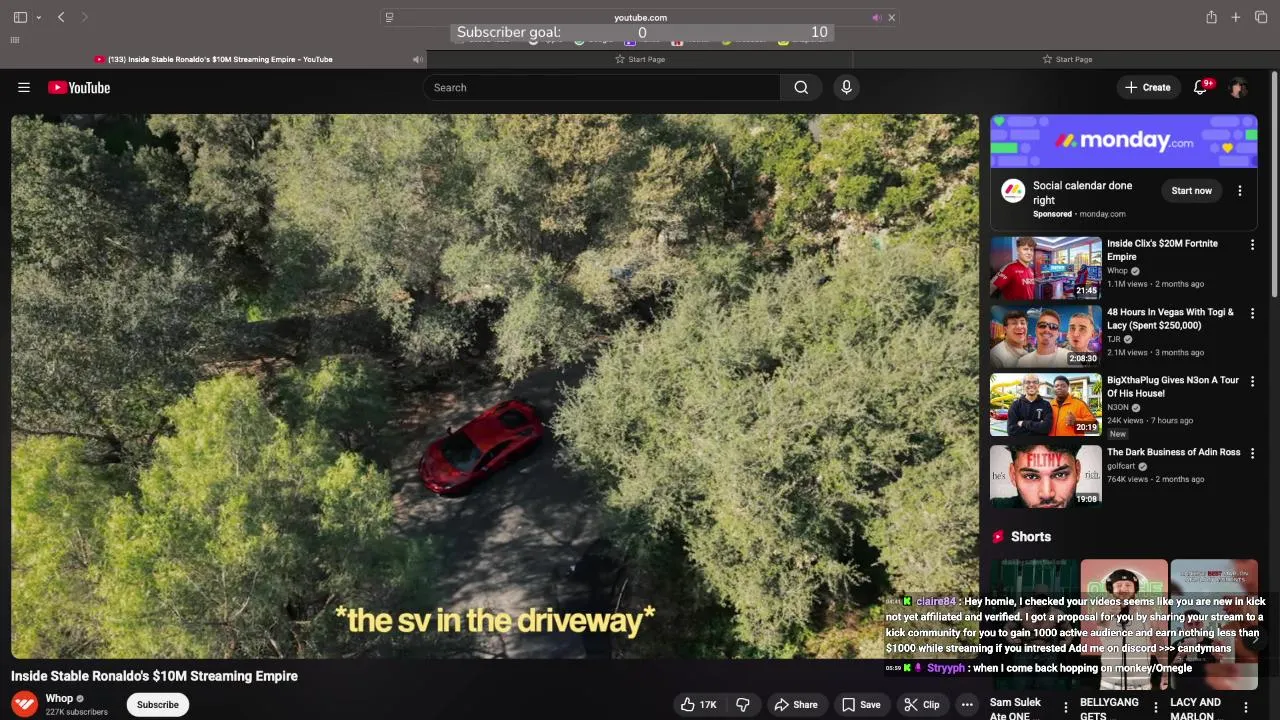
Task: Open the YouTube hamburger guide menu
Action: coord(24,88)
